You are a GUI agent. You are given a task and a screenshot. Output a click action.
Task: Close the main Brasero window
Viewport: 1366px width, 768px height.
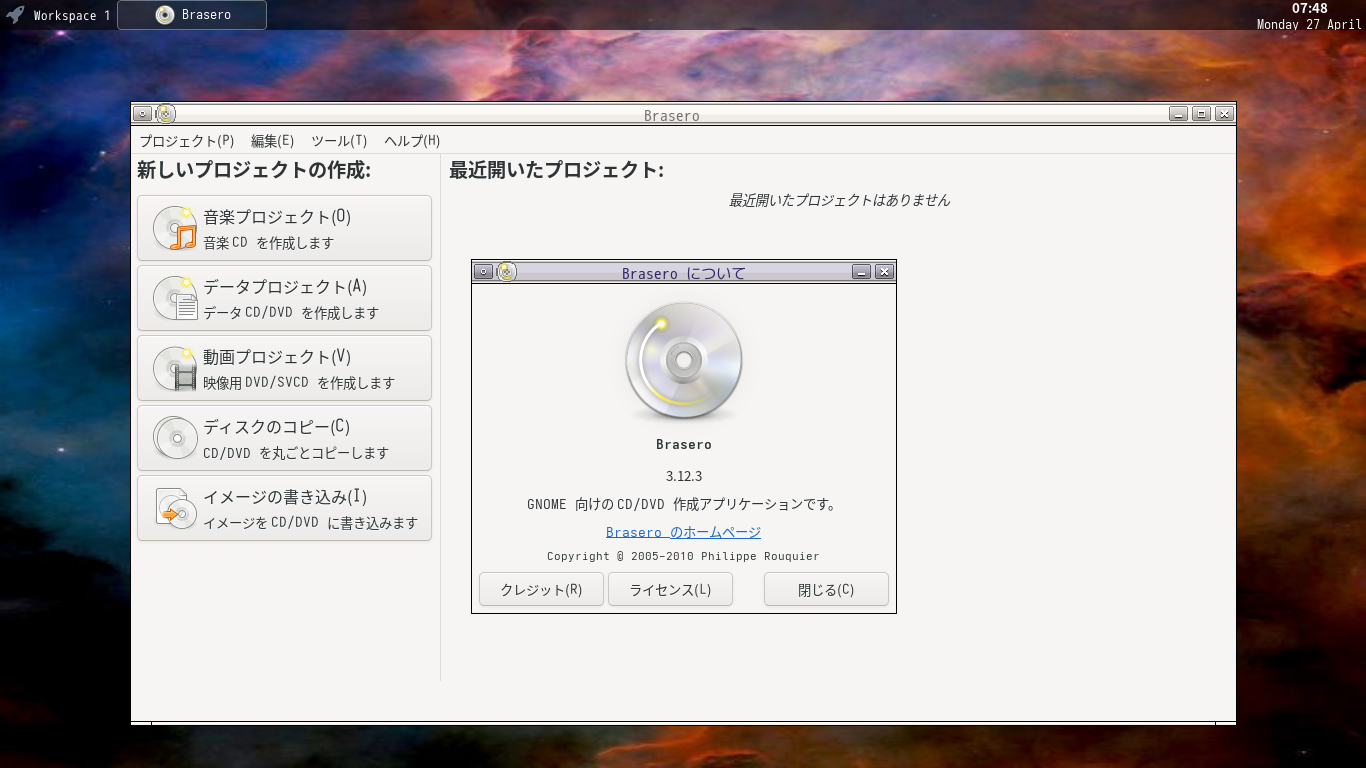click(x=1225, y=114)
